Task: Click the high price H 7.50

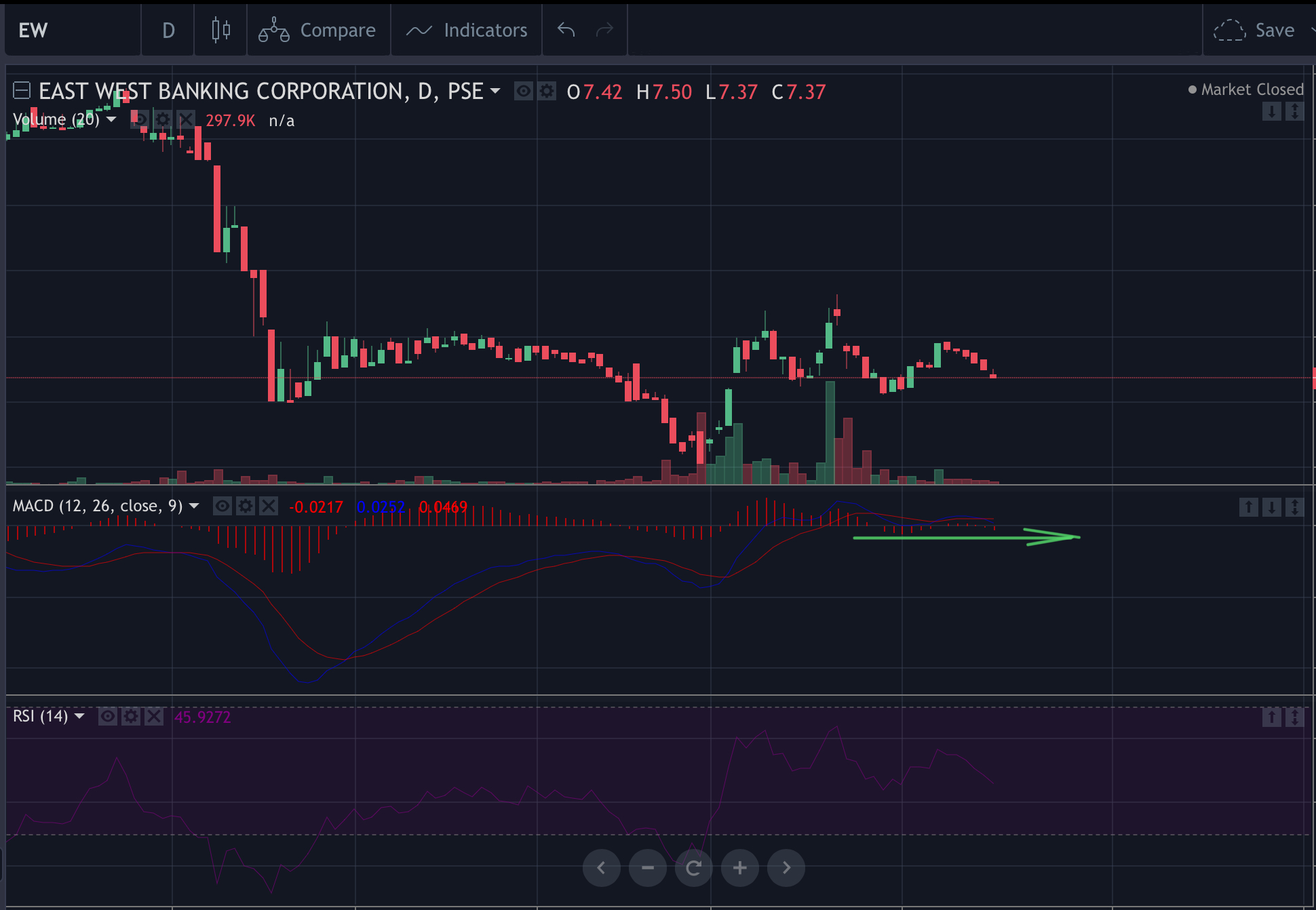Action: coord(664,92)
